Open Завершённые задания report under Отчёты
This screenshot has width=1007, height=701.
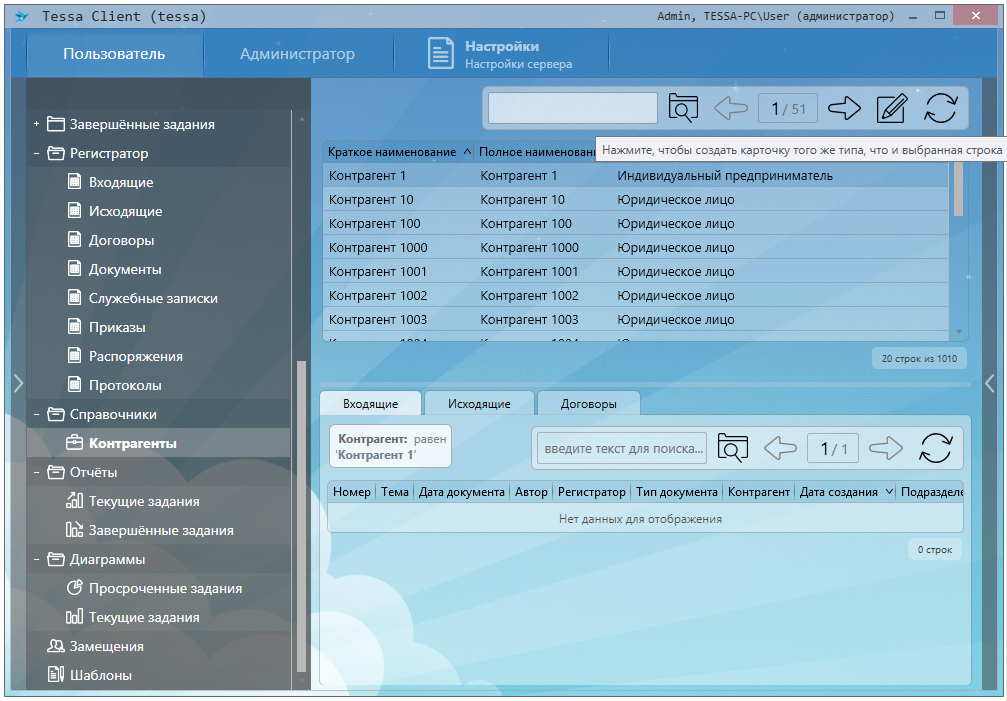point(161,530)
